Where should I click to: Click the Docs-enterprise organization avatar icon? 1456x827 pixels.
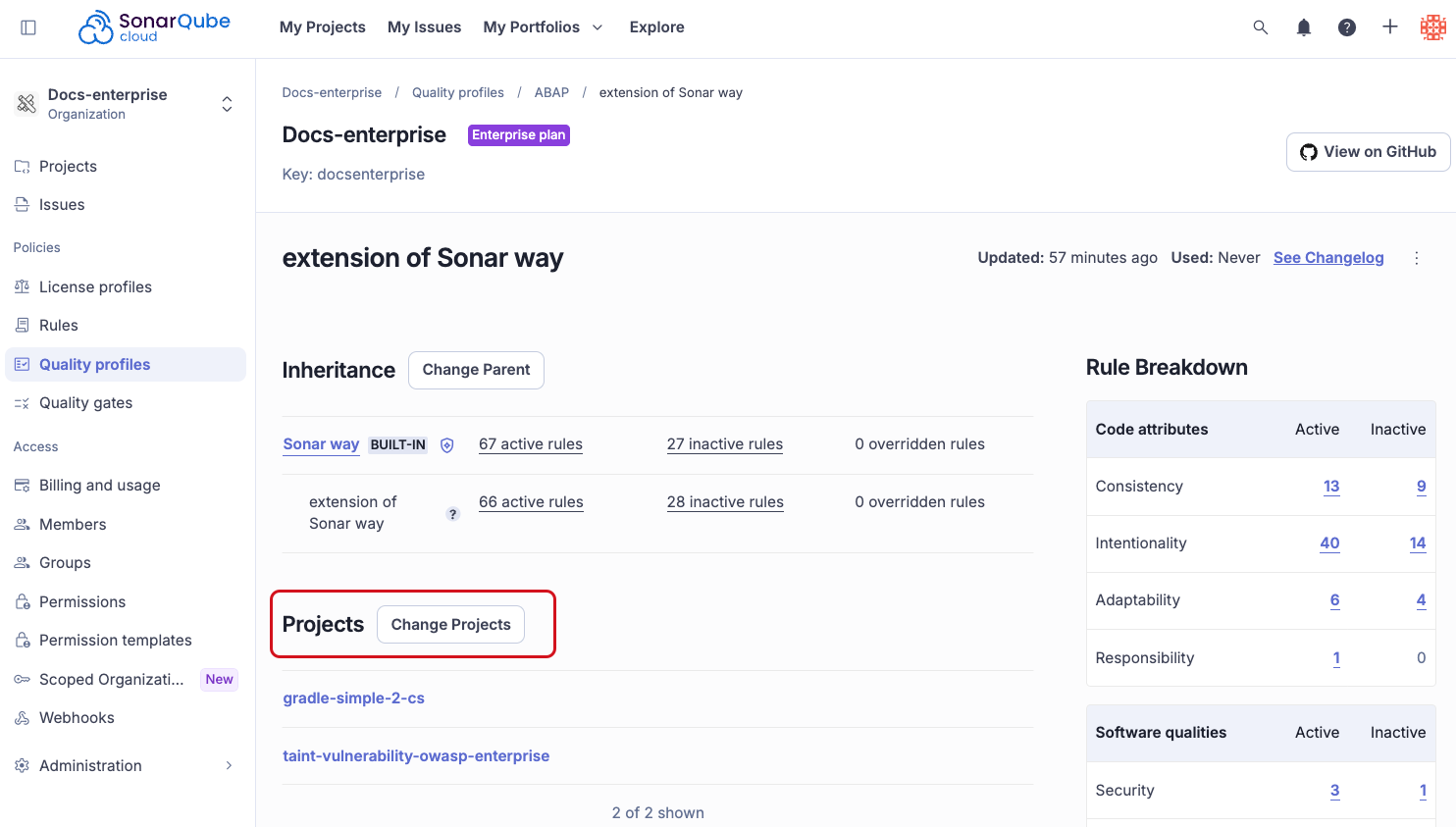tap(26, 104)
